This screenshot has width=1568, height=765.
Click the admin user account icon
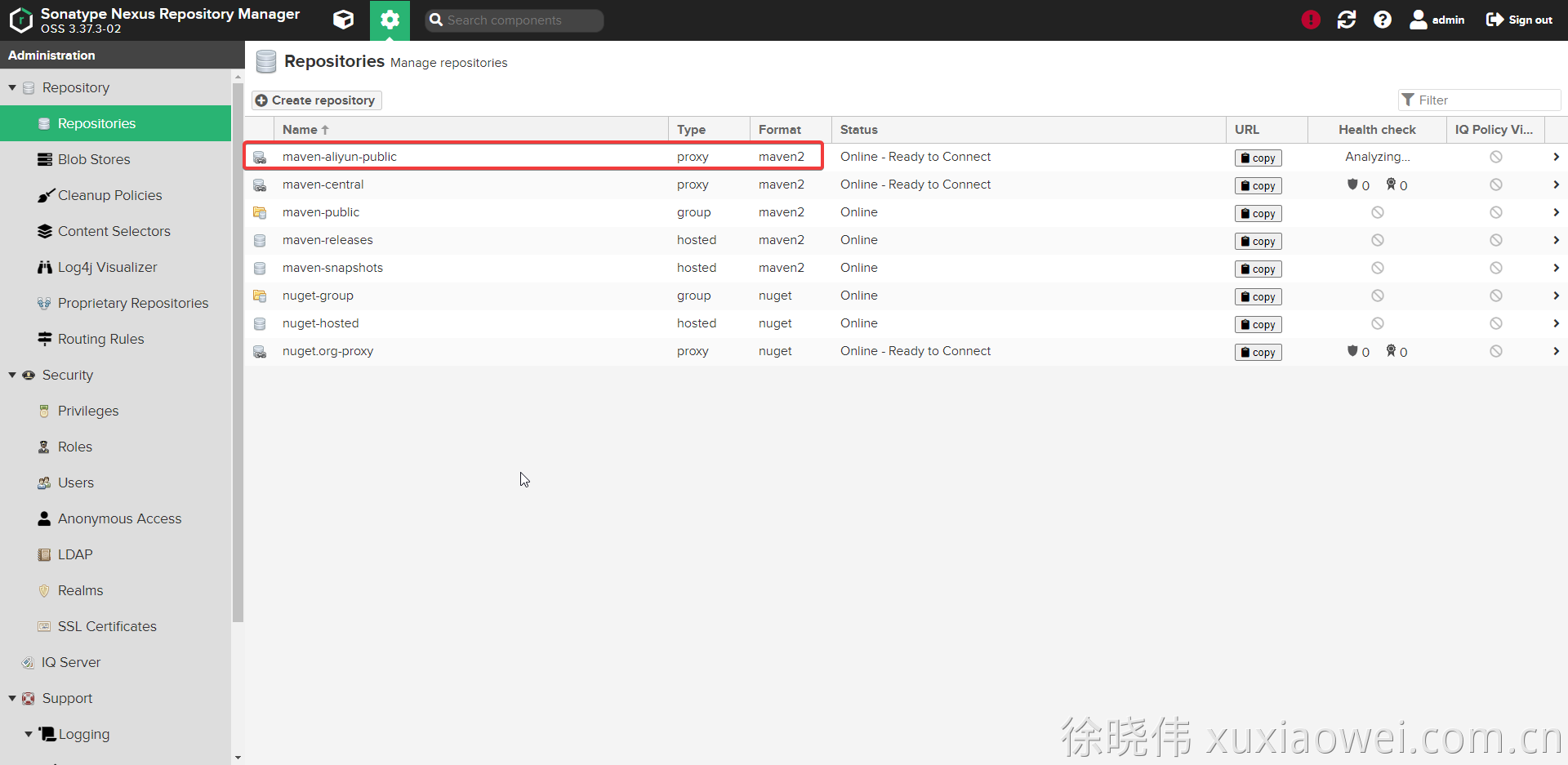pyautogui.click(x=1419, y=20)
